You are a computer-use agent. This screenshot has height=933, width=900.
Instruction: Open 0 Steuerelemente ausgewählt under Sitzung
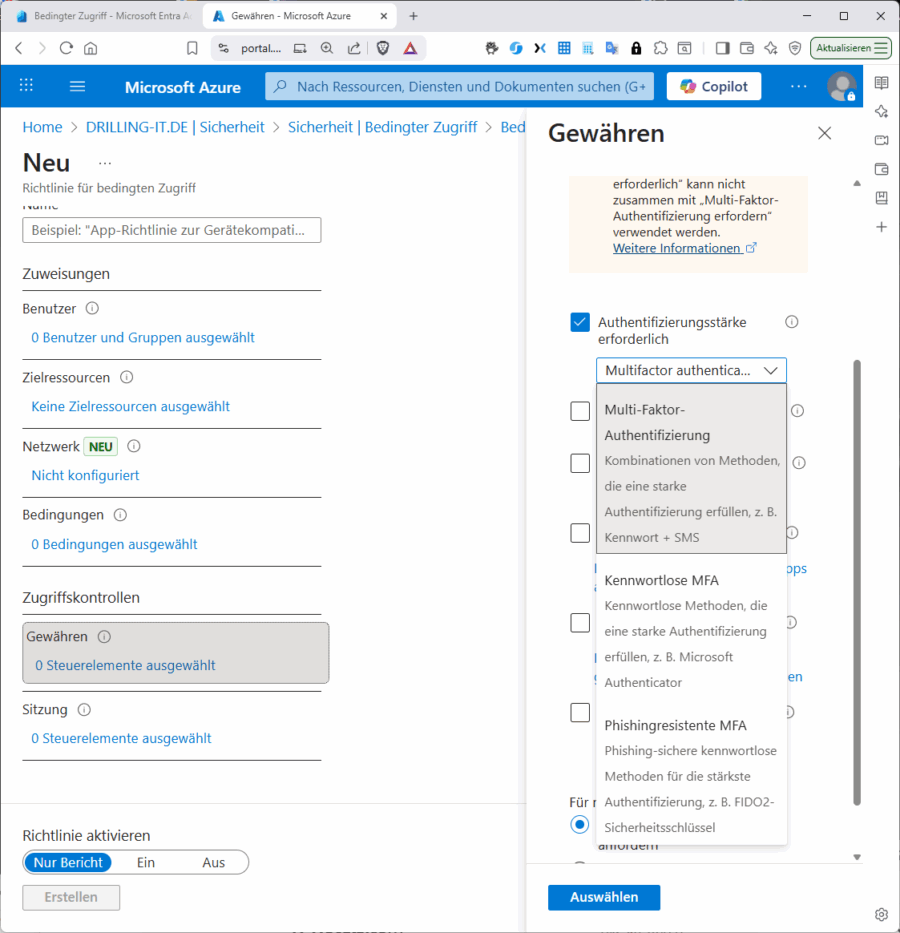(x=121, y=738)
